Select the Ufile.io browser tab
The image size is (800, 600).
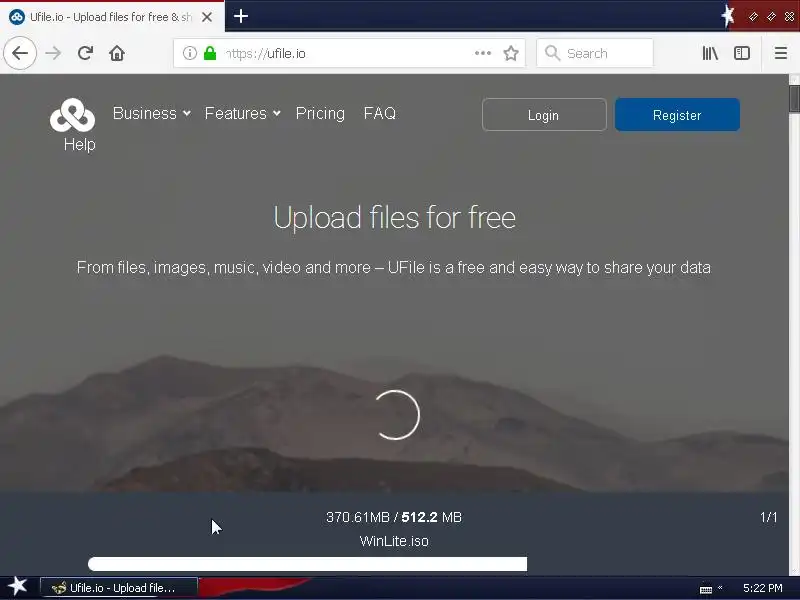point(112,17)
